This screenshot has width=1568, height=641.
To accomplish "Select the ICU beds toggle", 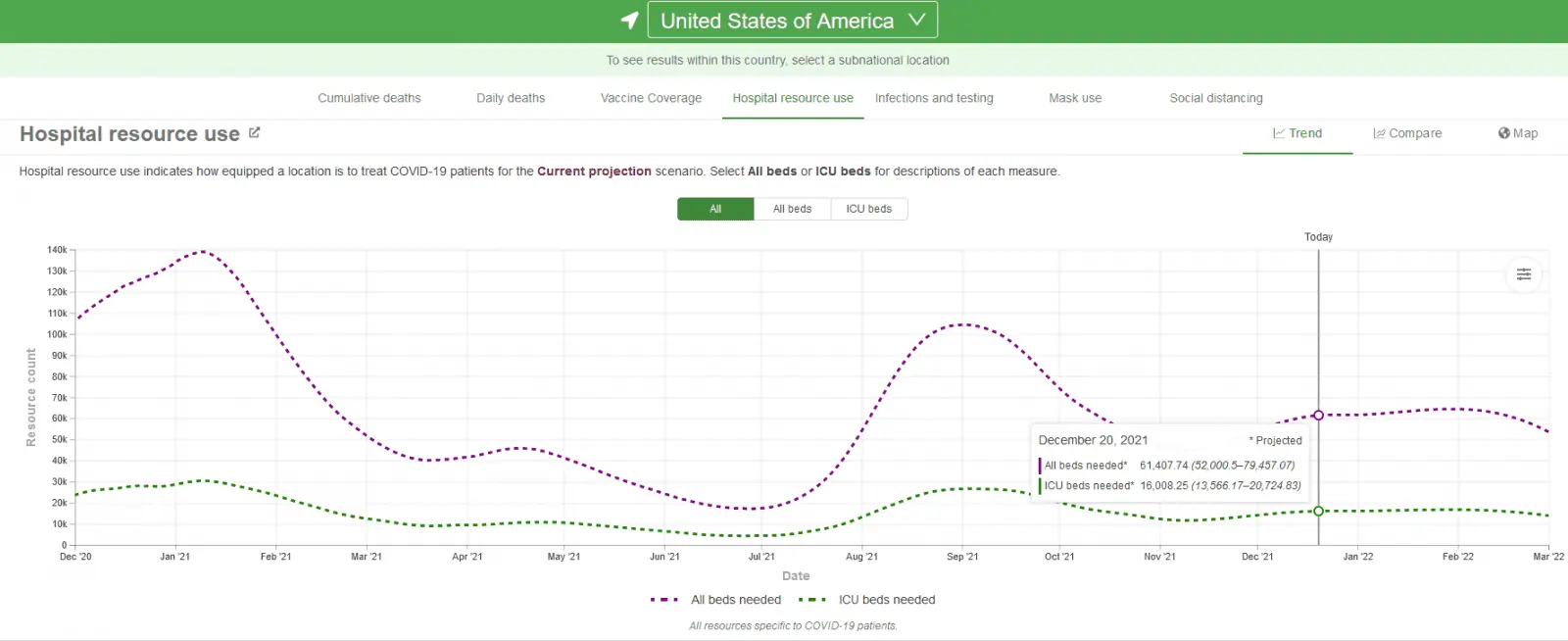I will 869,209.
